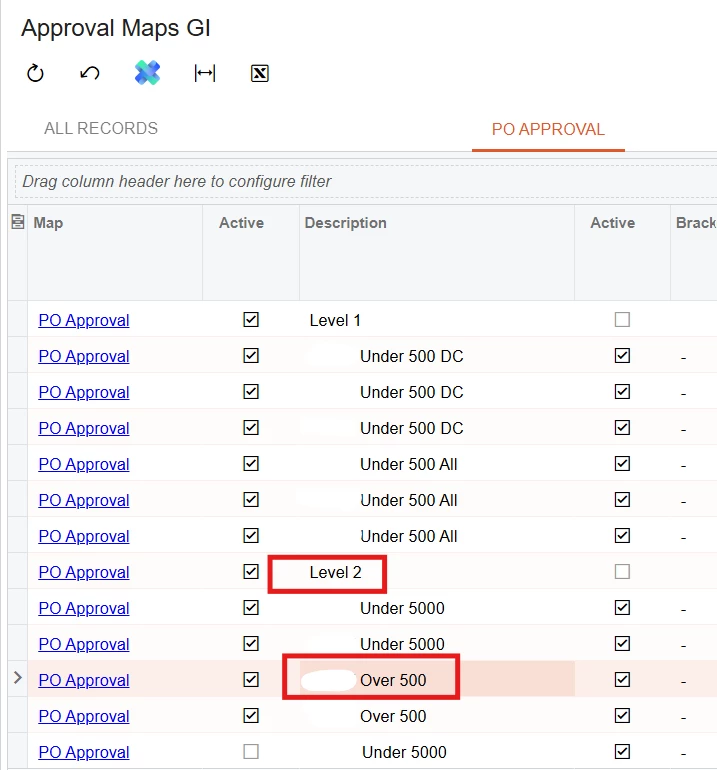The width and height of the screenshot is (717, 770).
Task: Click the Undo icon in the toolbar
Action: pyautogui.click(x=90, y=73)
